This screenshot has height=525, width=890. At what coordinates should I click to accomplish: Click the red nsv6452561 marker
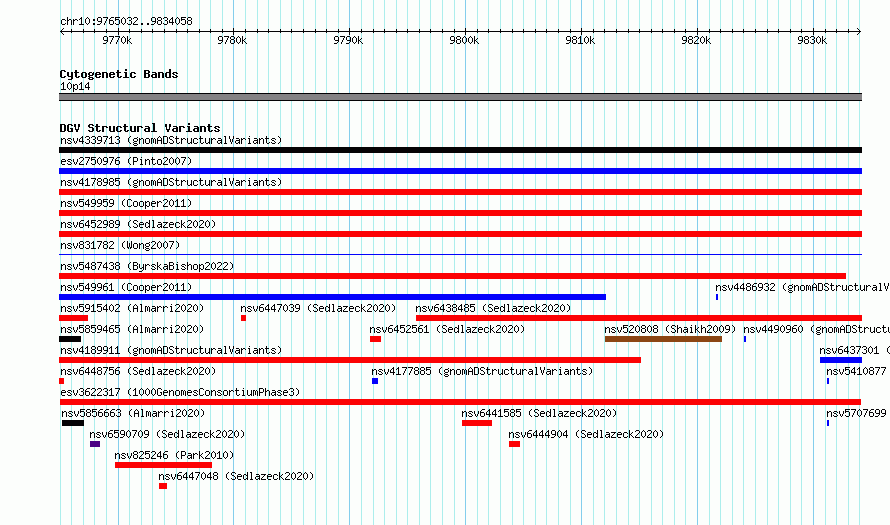tap(375, 339)
